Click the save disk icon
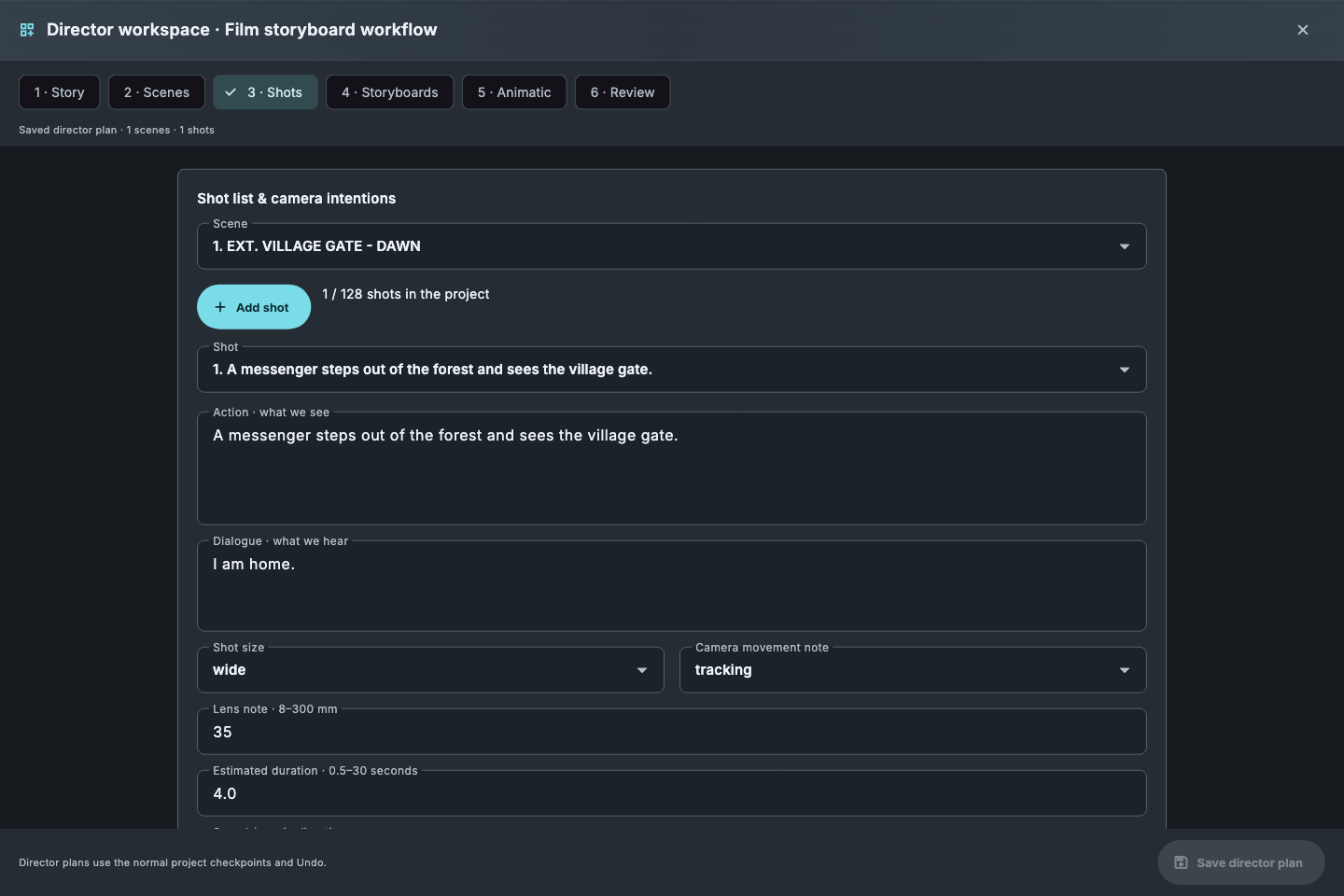Image resolution: width=1344 pixels, height=896 pixels. pos(1181,862)
